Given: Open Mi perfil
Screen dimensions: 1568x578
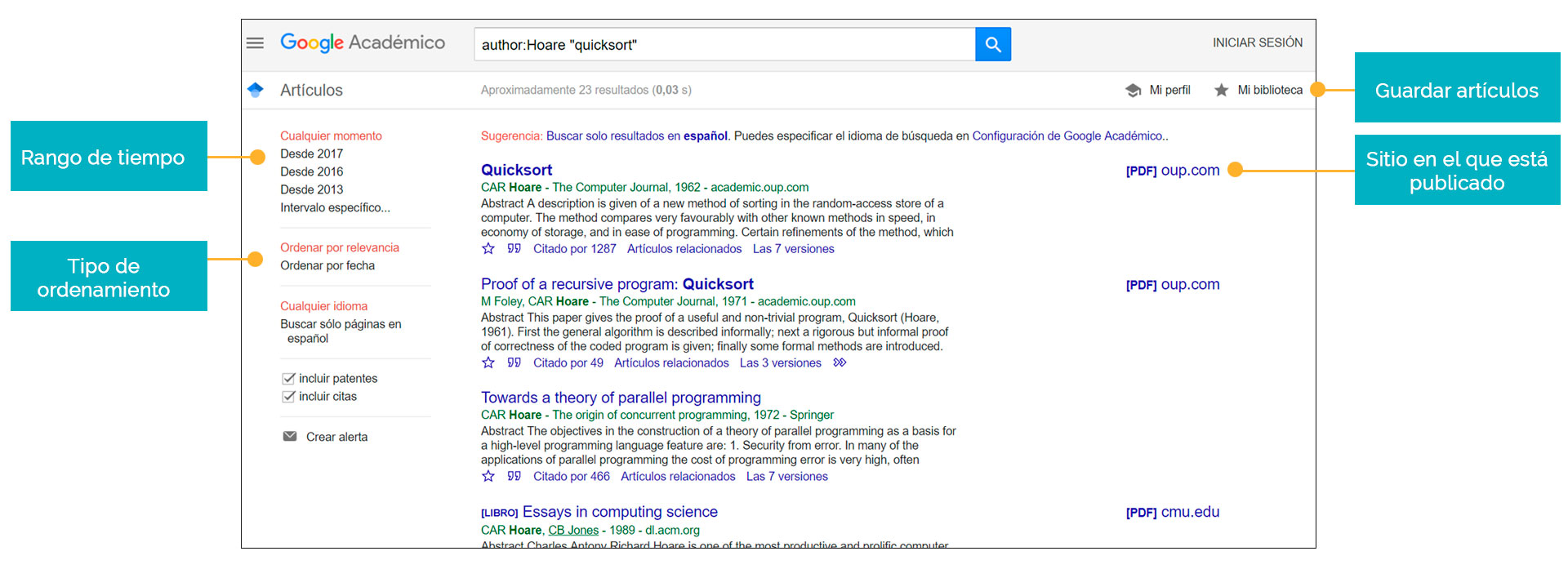Looking at the screenshot, I should click(x=1169, y=90).
